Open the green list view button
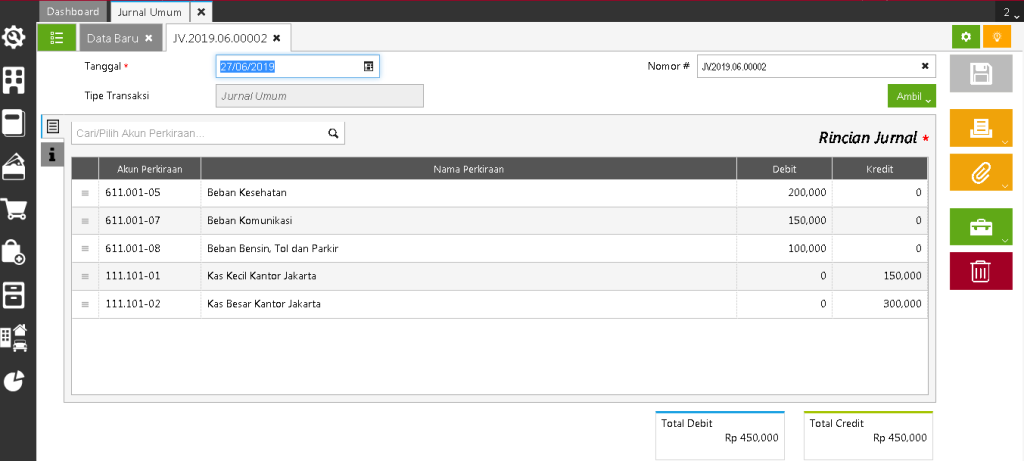The image size is (1024, 461). coord(56,38)
